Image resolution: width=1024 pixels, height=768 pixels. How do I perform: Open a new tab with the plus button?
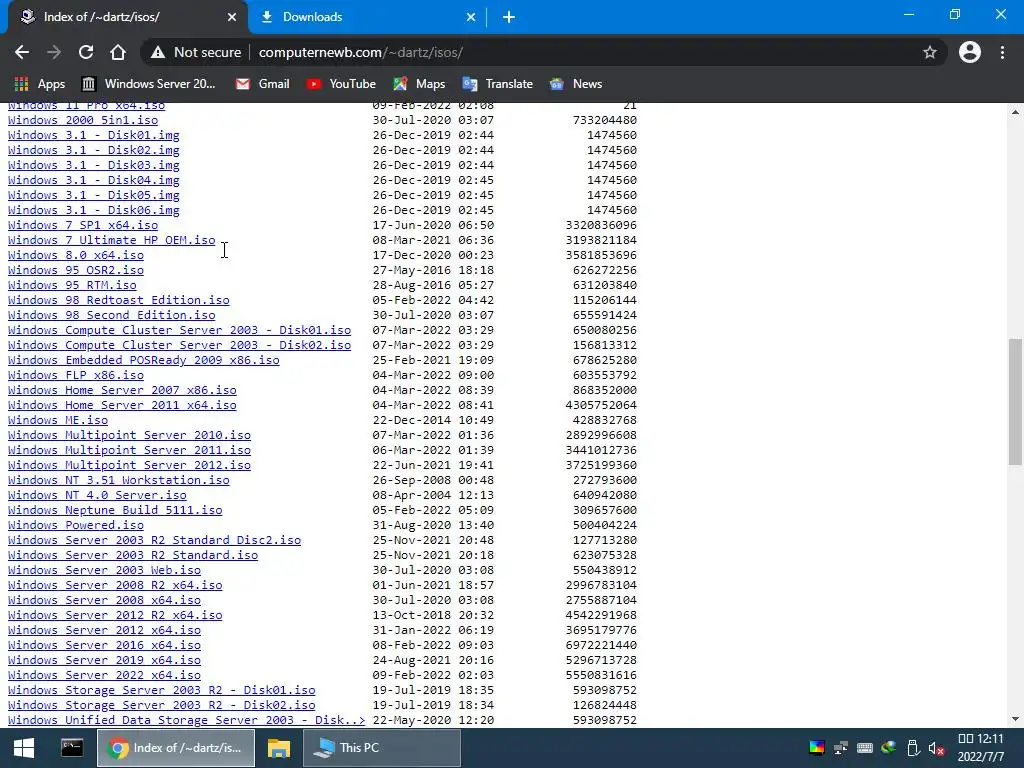point(509,17)
